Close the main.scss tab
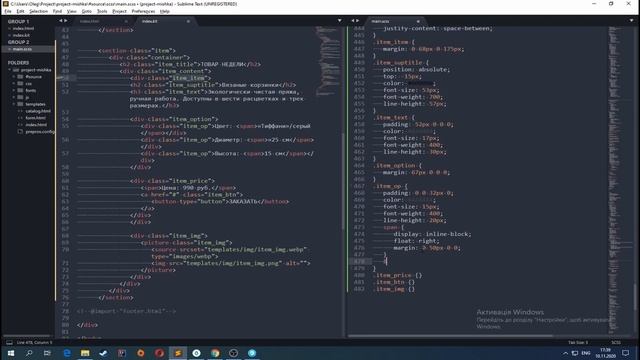Screen dimensions: 640x360 [x=418, y=21]
